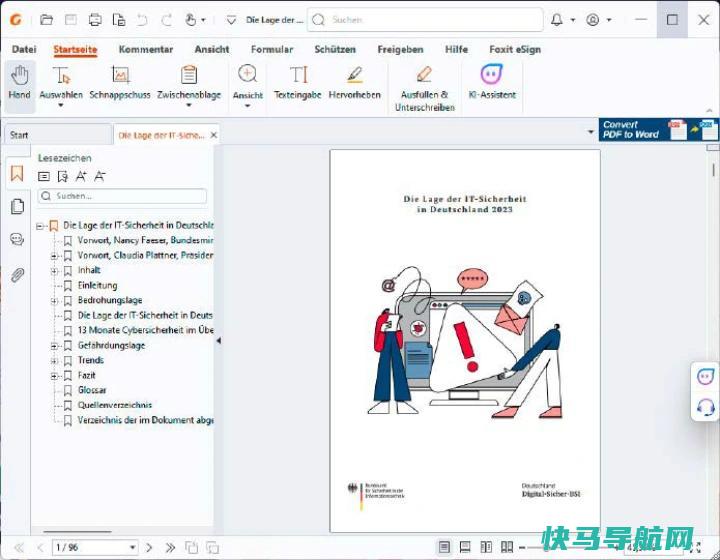Click the Ansicht zoom tool
720x560 pixels.
(x=248, y=86)
